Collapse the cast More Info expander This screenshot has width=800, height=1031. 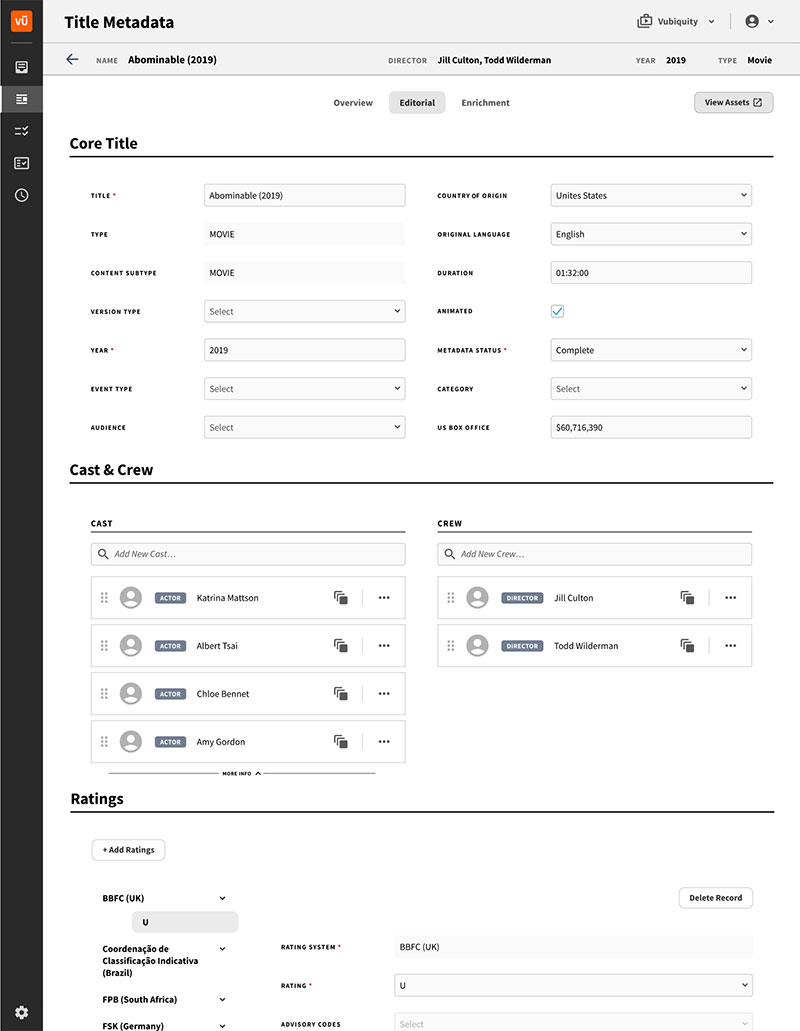click(x=241, y=773)
